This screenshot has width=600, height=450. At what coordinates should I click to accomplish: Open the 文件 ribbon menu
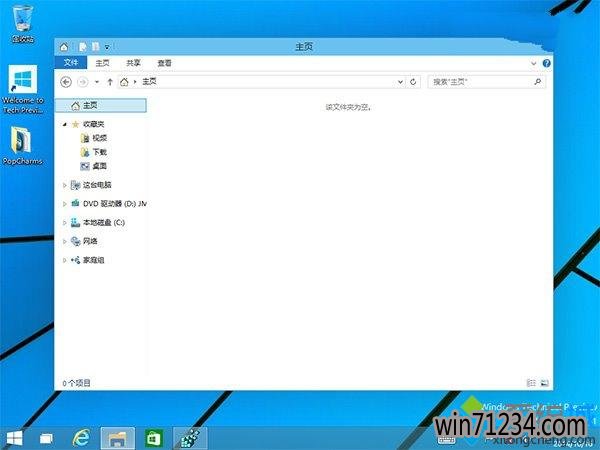coord(71,63)
